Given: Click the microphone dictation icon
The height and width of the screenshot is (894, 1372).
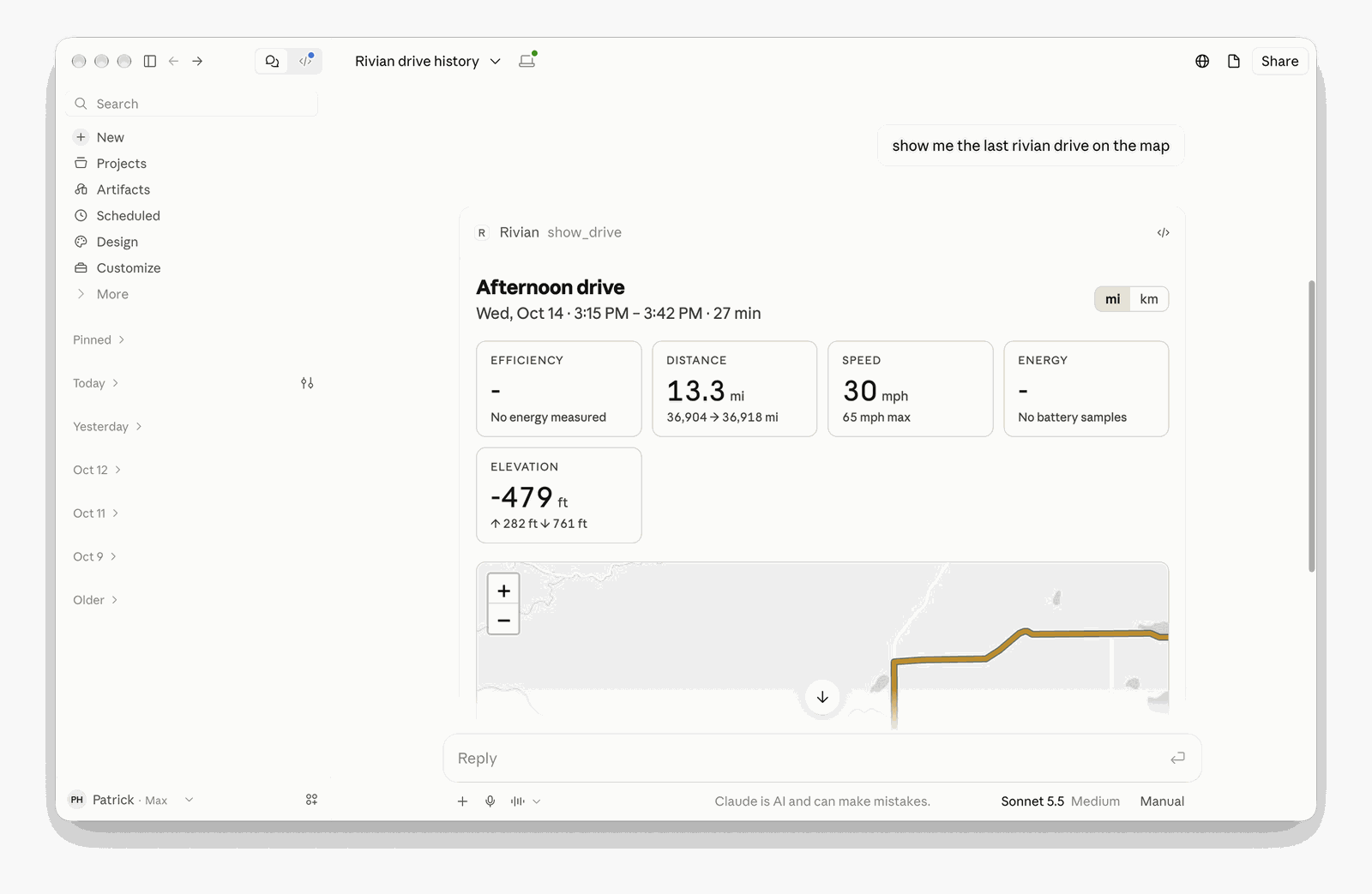Looking at the screenshot, I should [x=490, y=801].
